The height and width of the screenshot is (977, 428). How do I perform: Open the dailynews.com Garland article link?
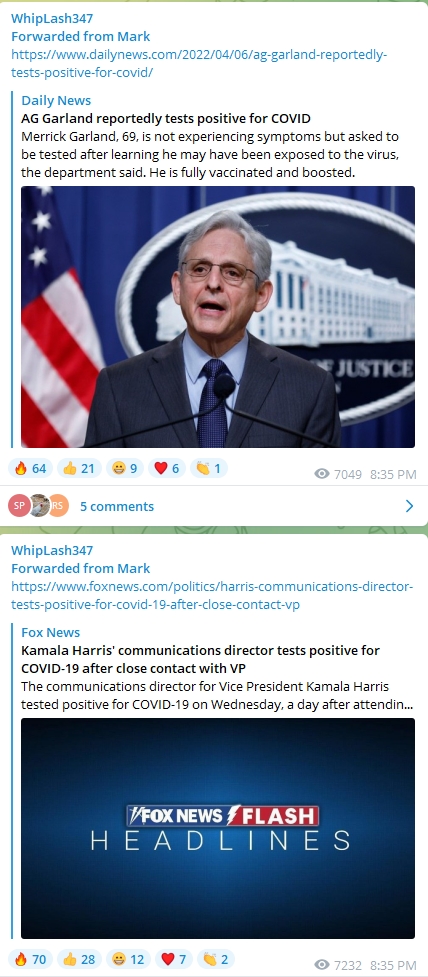[199, 64]
